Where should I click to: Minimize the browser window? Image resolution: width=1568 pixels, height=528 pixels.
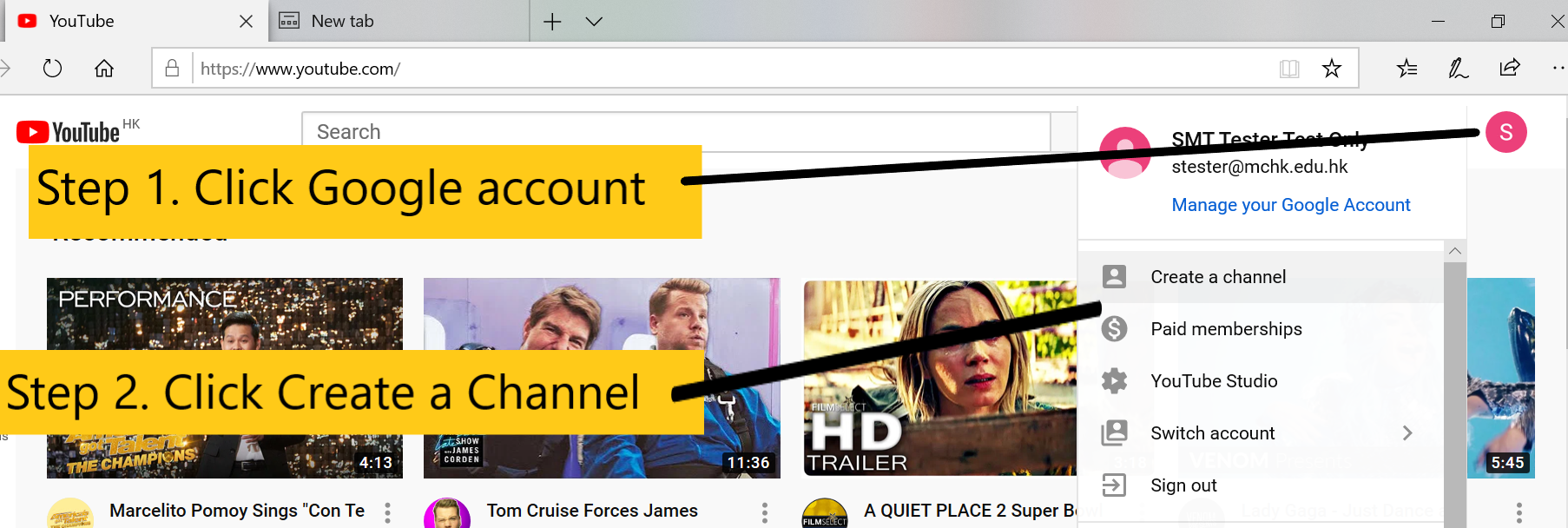pyautogui.click(x=1438, y=22)
